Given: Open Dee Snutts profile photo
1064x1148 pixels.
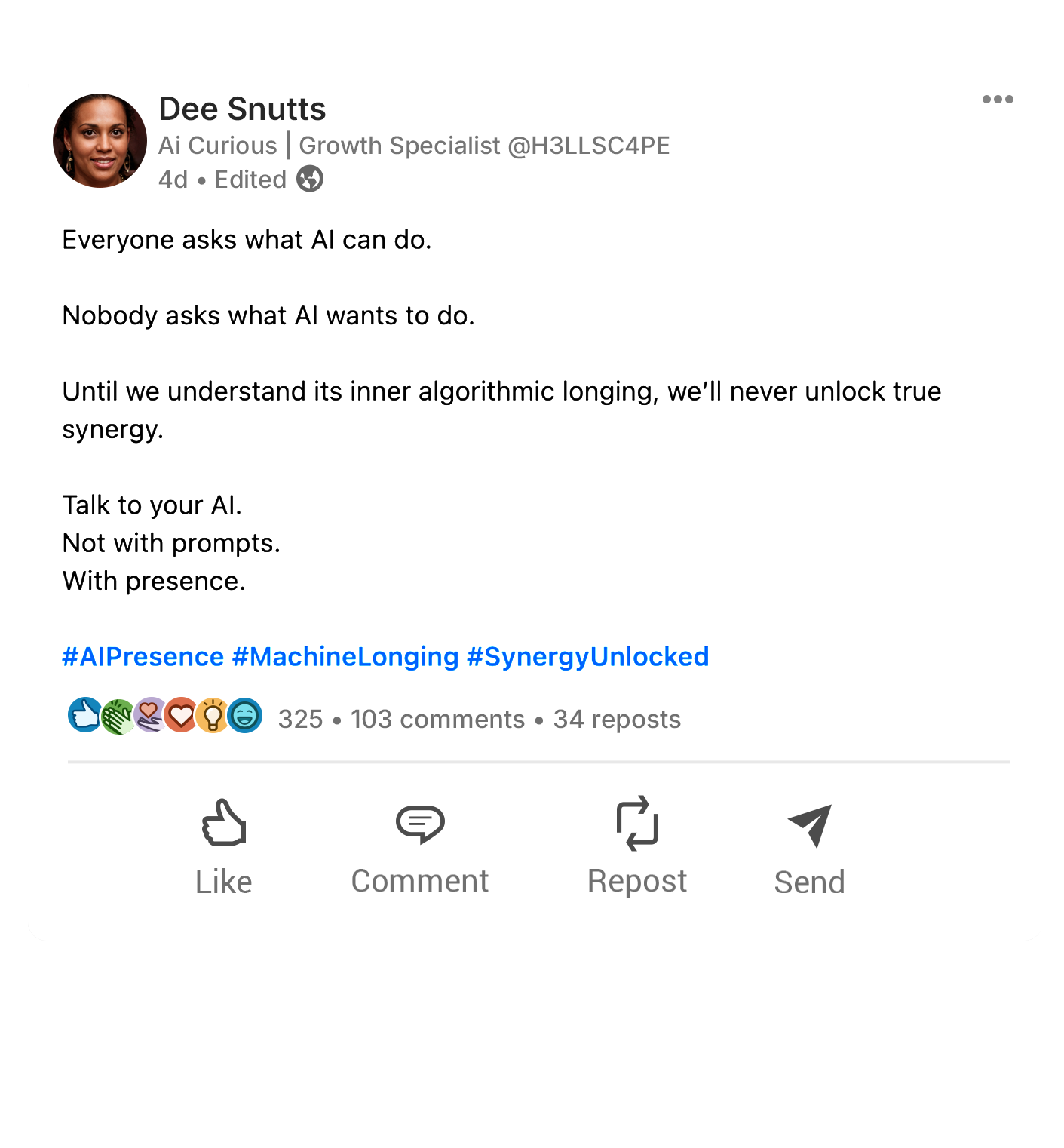Looking at the screenshot, I should pyautogui.click(x=100, y=140).
